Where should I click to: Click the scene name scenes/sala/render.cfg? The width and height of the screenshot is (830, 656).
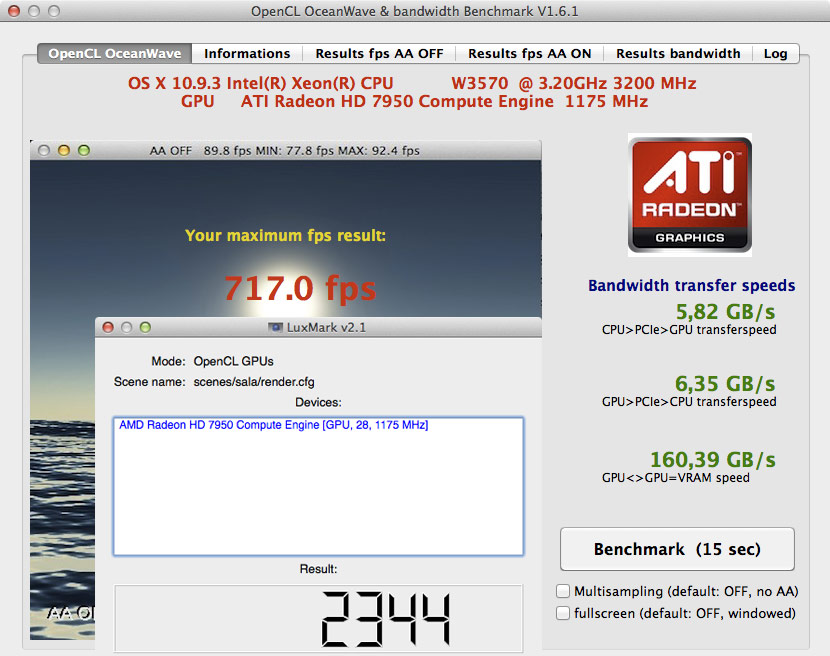point(254,382)
